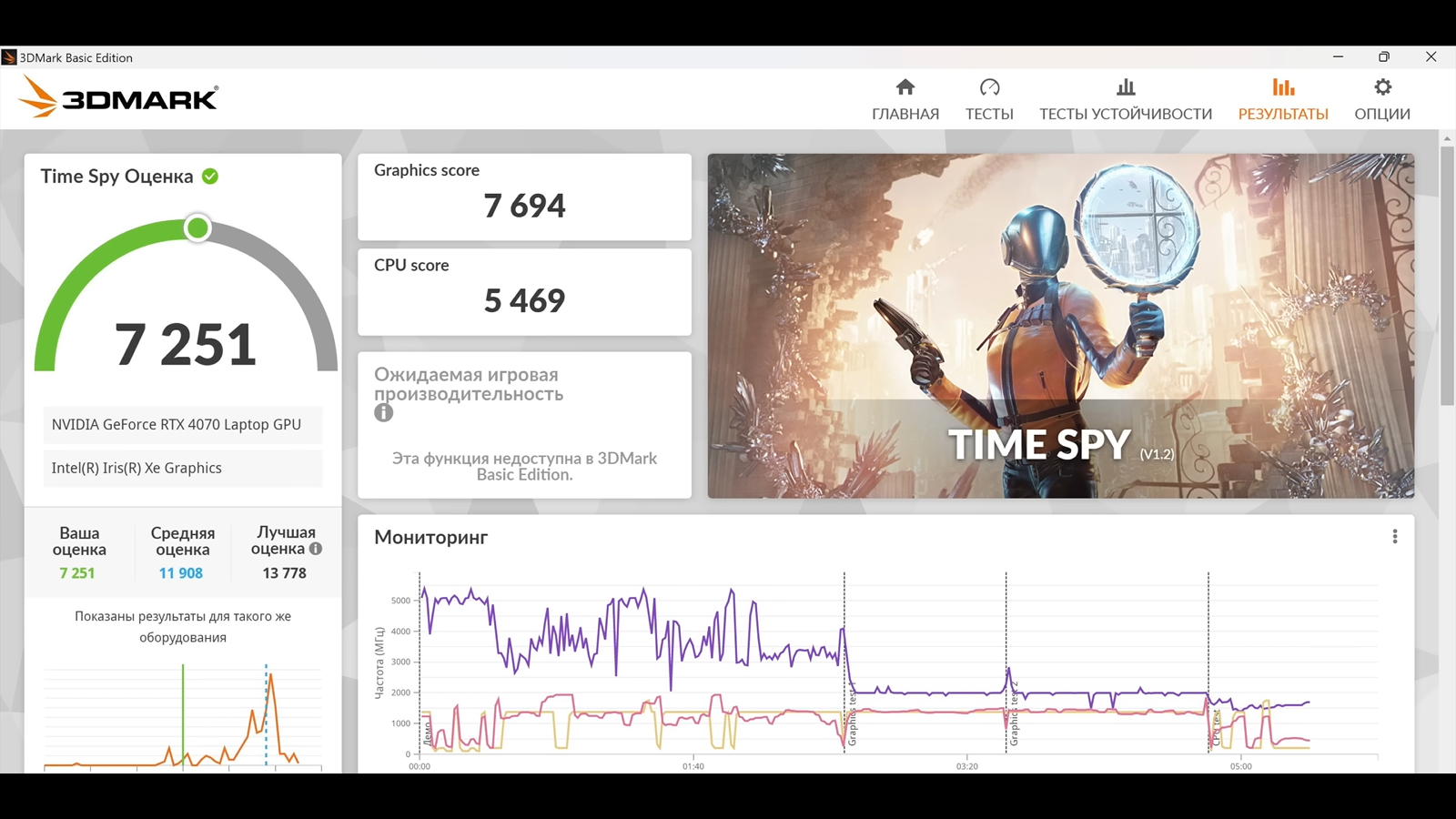Click the vertical scrollbar on the right
Viewport: 1456px width, 819px height.
(x=1447, y=273)
